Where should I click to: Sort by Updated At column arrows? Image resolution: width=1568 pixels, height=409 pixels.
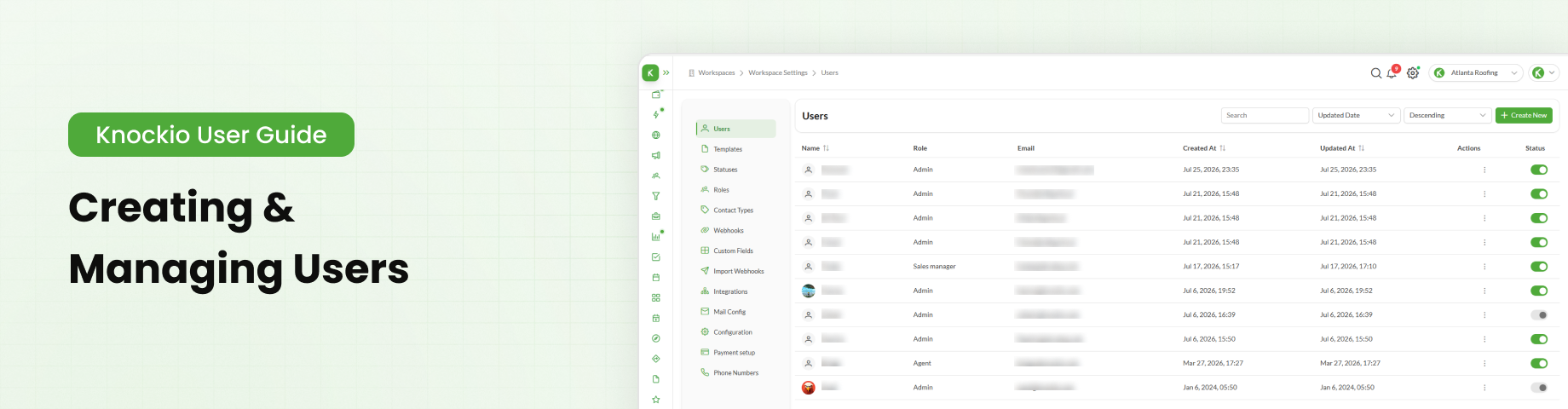click(1362, 148)
